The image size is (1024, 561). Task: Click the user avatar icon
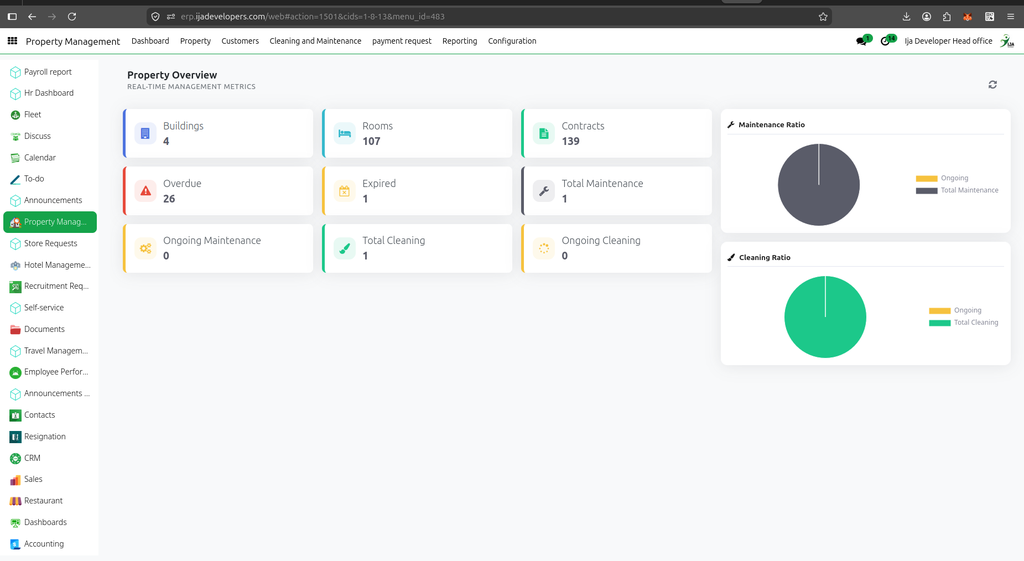click(1007, 41)
